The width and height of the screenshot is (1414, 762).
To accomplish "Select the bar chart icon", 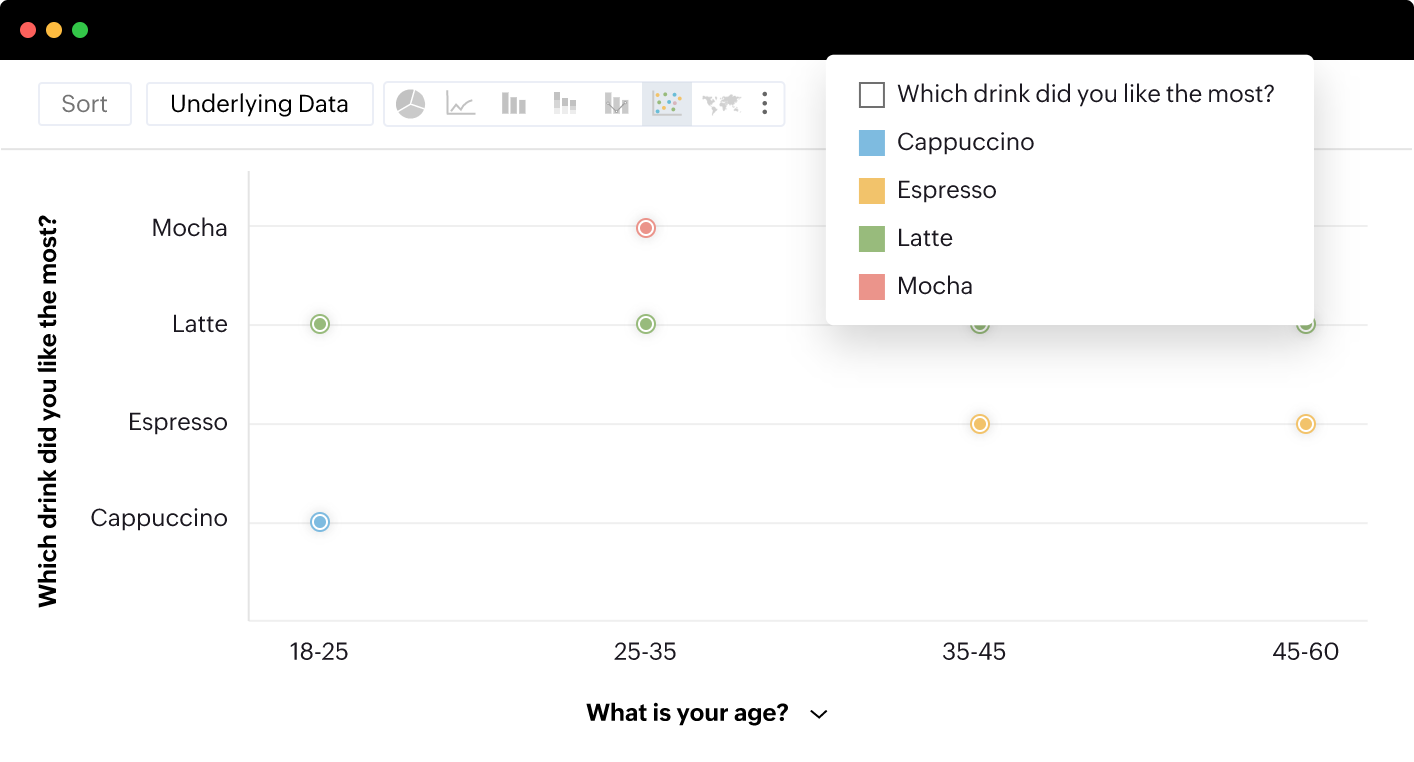I will click(514, 104).
